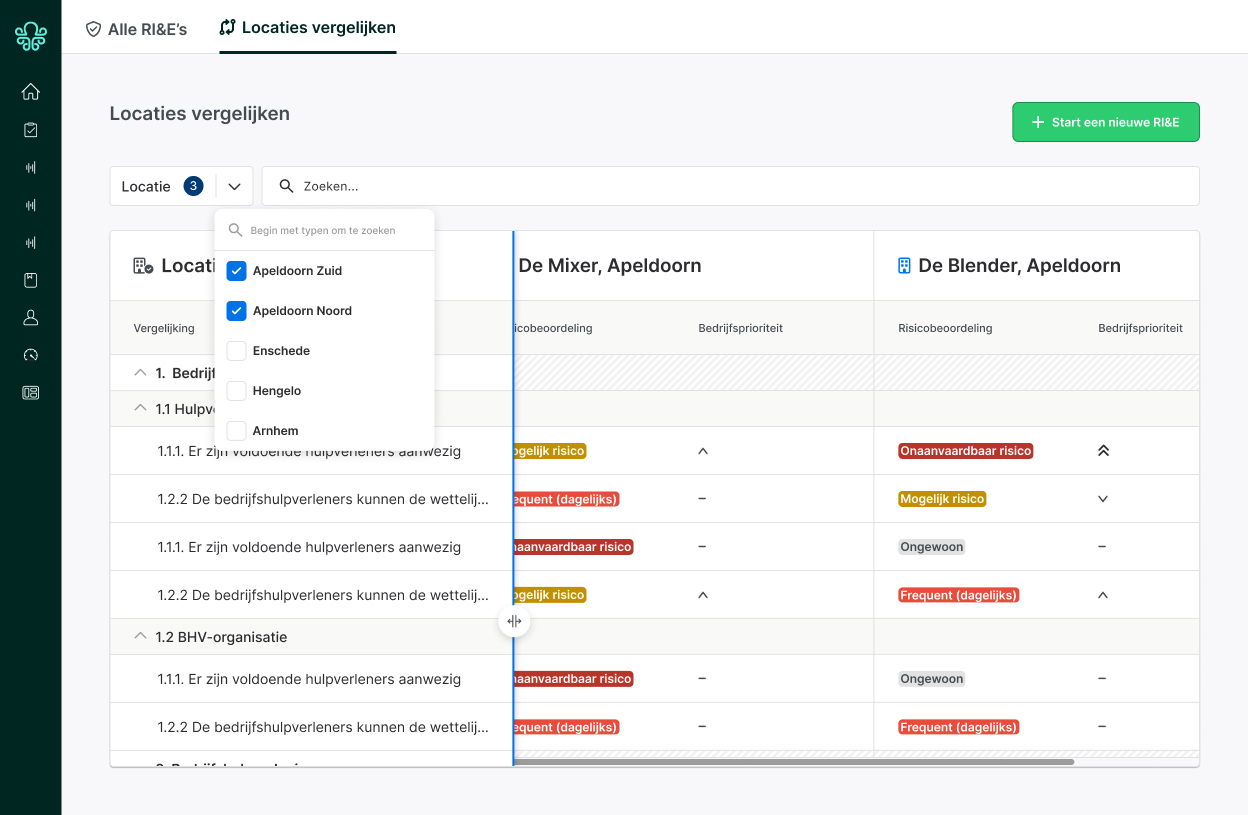
Task: Click the location icon beside Locati heading
Action: pos(143,266)
